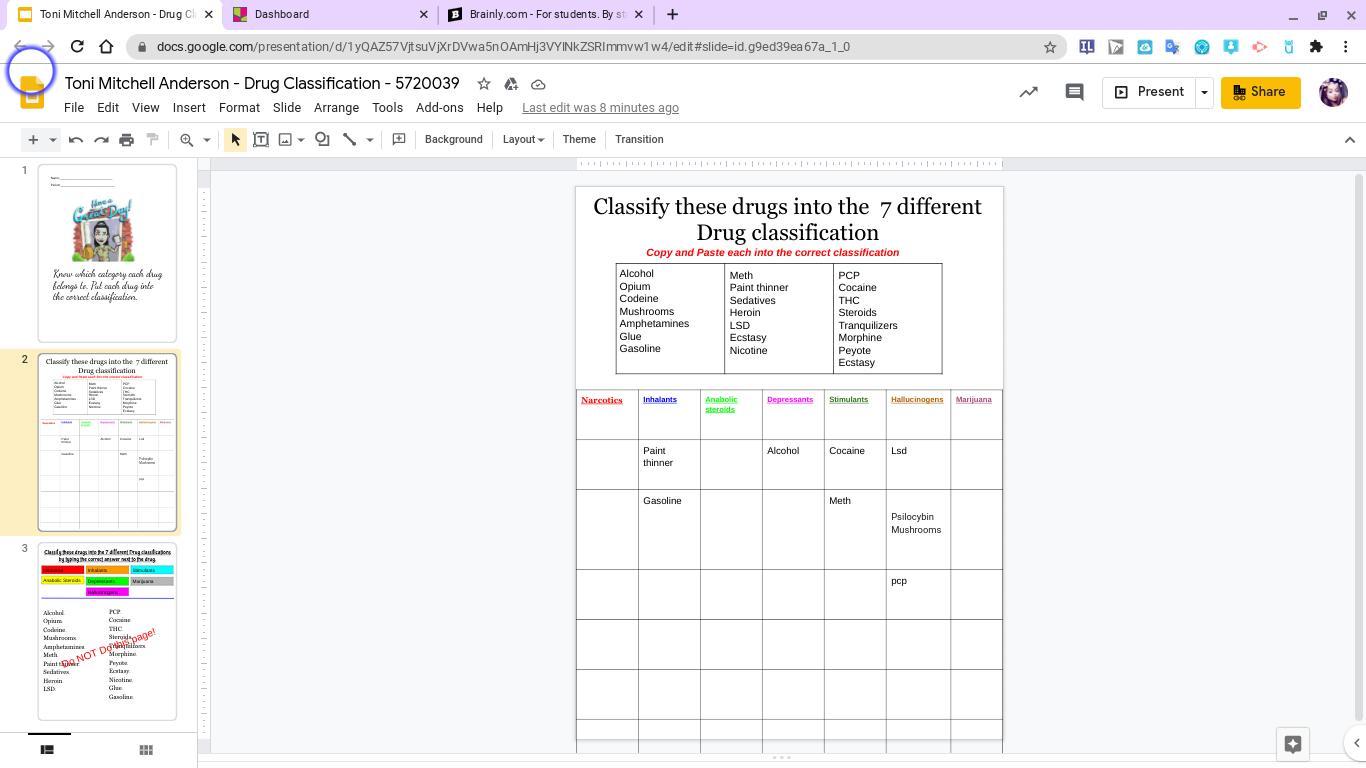Open the Add-ons menu
This screenshot has width=1366, height=768.
(440, 108)
